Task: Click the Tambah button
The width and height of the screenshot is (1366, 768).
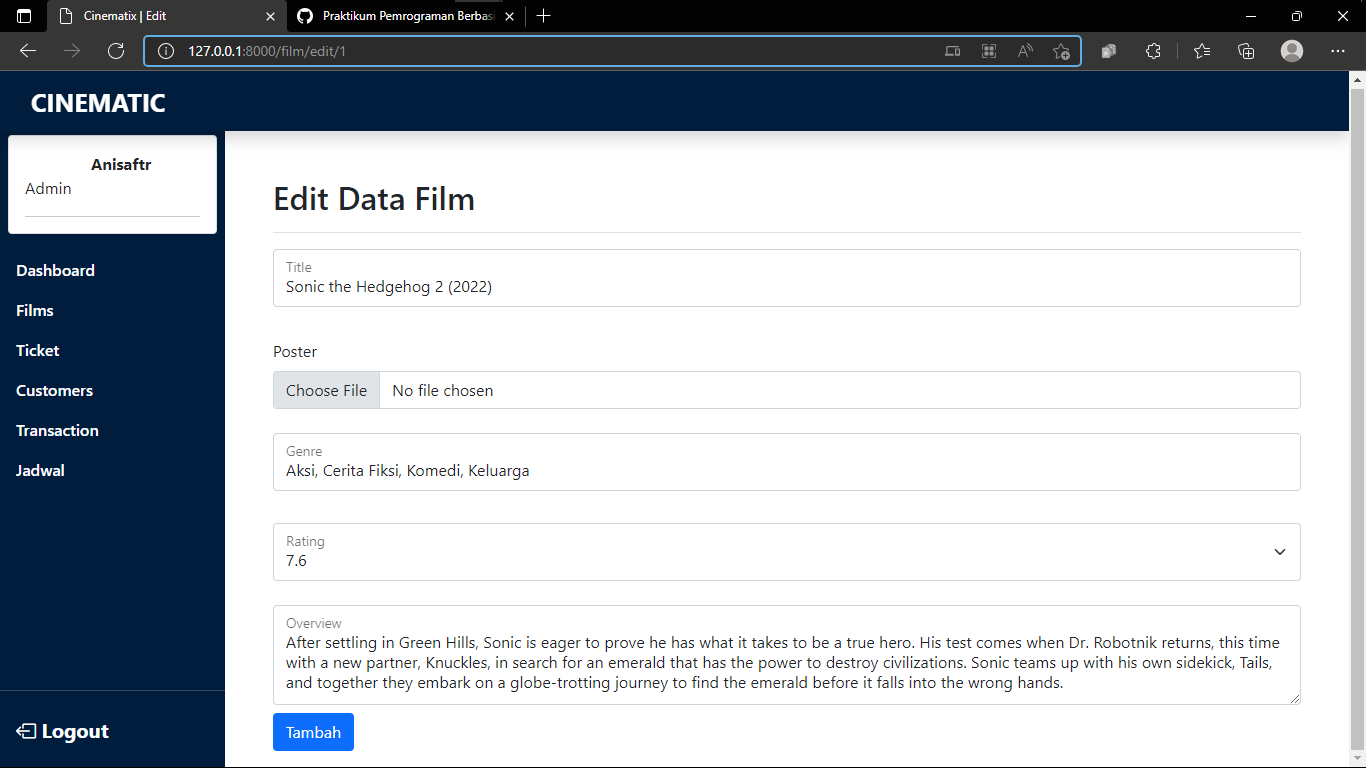Action: [313, 732]
